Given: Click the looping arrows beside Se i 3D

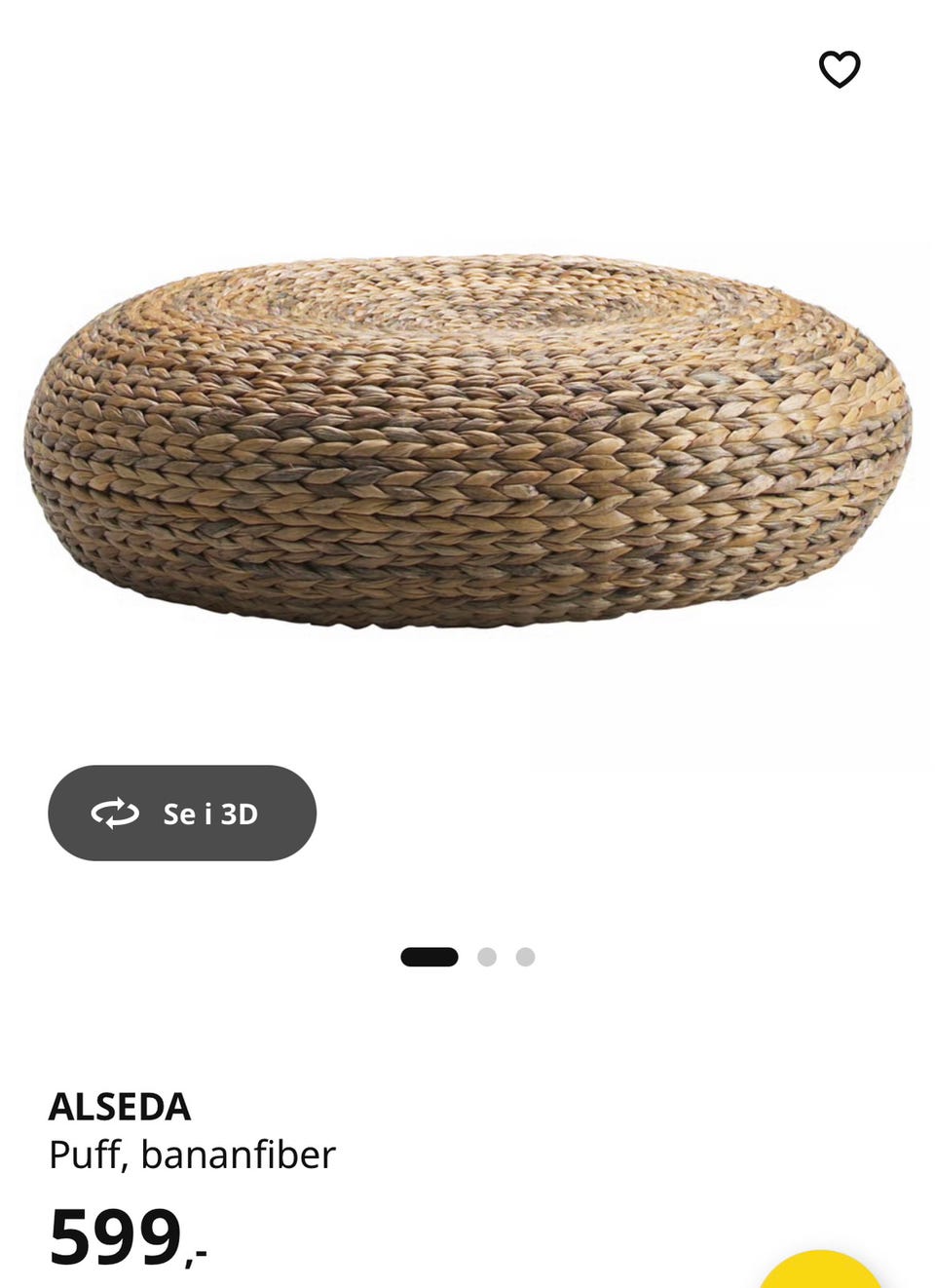Looking at the screenshot, I should [x=115, y=813].
